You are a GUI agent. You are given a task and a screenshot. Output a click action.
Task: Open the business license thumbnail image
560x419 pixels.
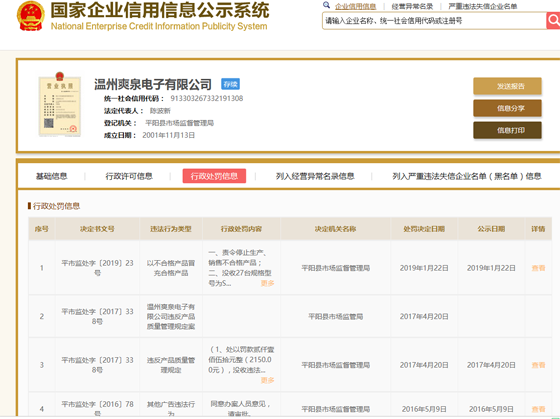[x=60, y=104]
